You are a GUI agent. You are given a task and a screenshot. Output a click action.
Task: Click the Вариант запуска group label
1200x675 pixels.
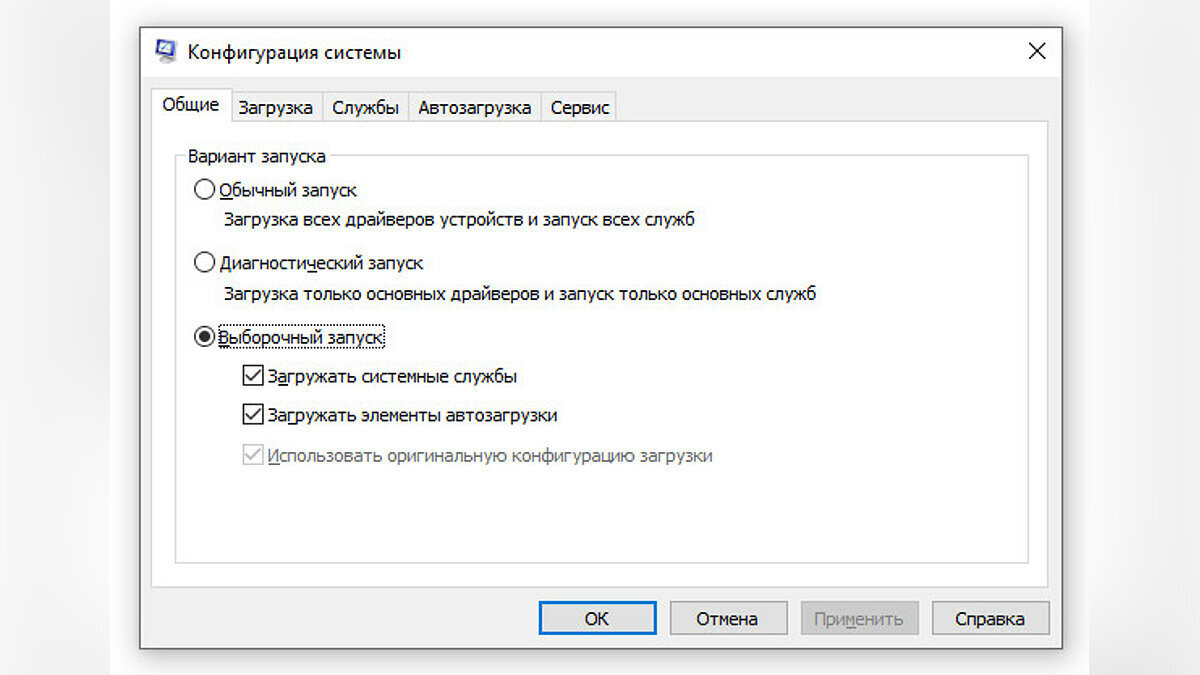coord(256,157)
